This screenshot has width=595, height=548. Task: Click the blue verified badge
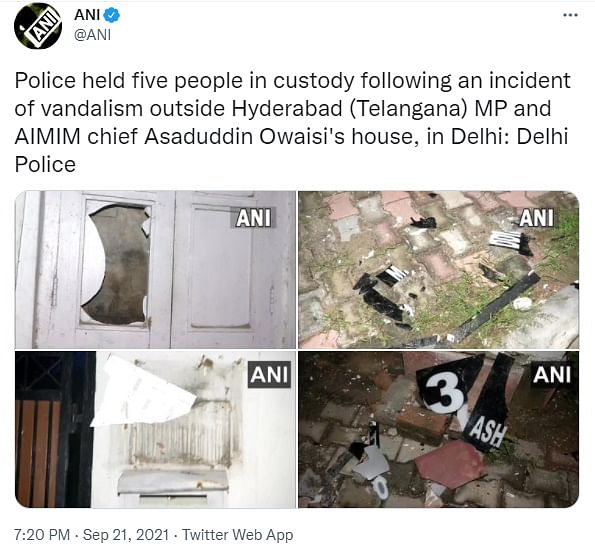click(x=112, y=15)
